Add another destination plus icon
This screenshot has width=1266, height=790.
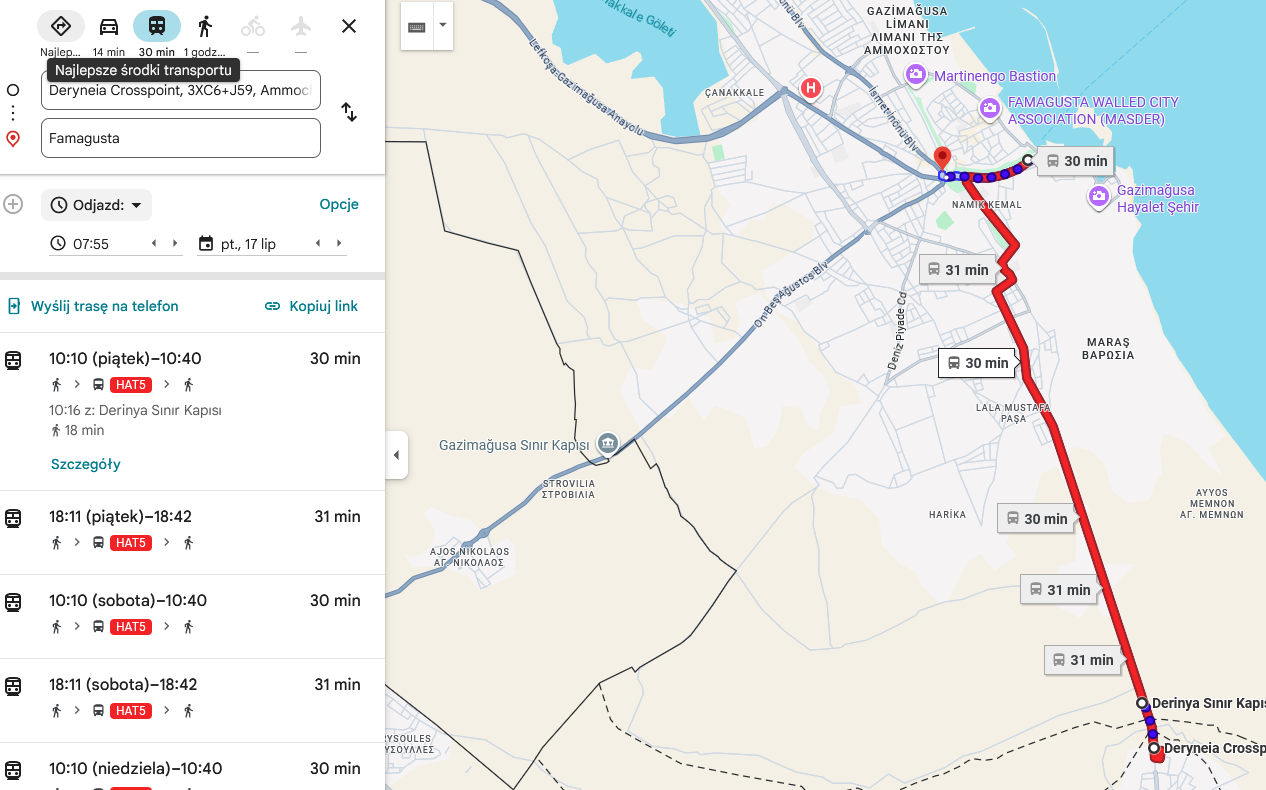coord(13,204)
